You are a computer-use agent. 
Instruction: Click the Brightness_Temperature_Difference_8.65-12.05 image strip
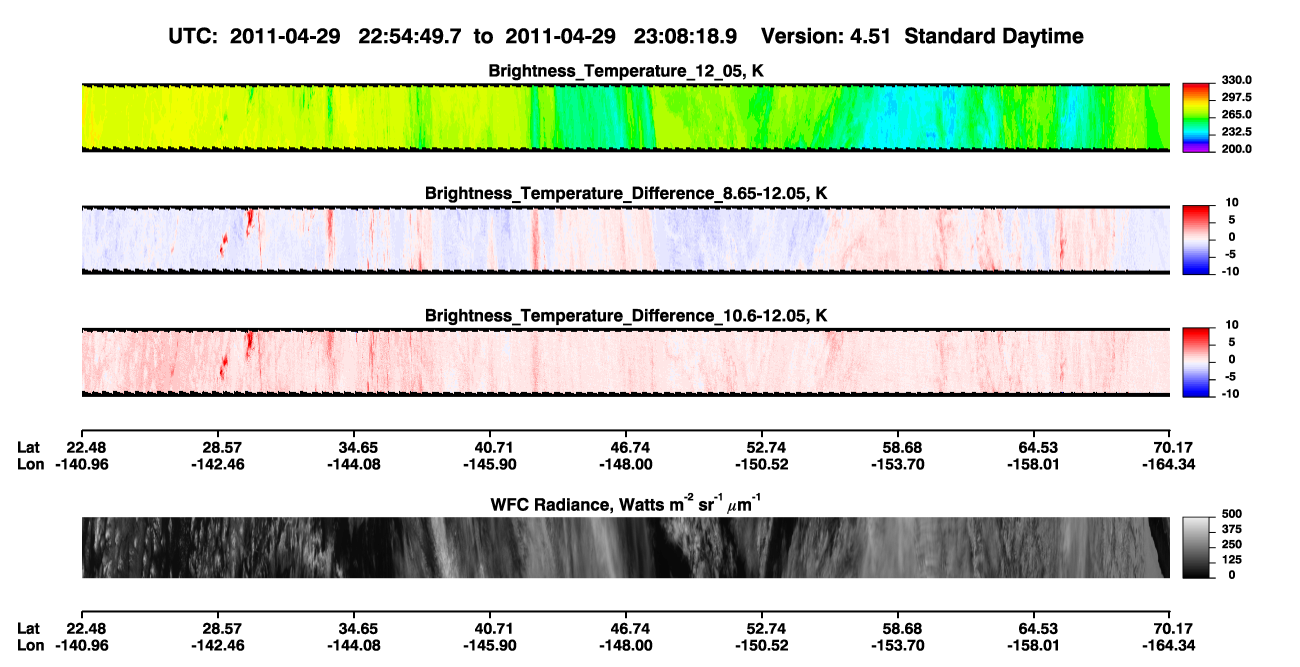point(625,239)
